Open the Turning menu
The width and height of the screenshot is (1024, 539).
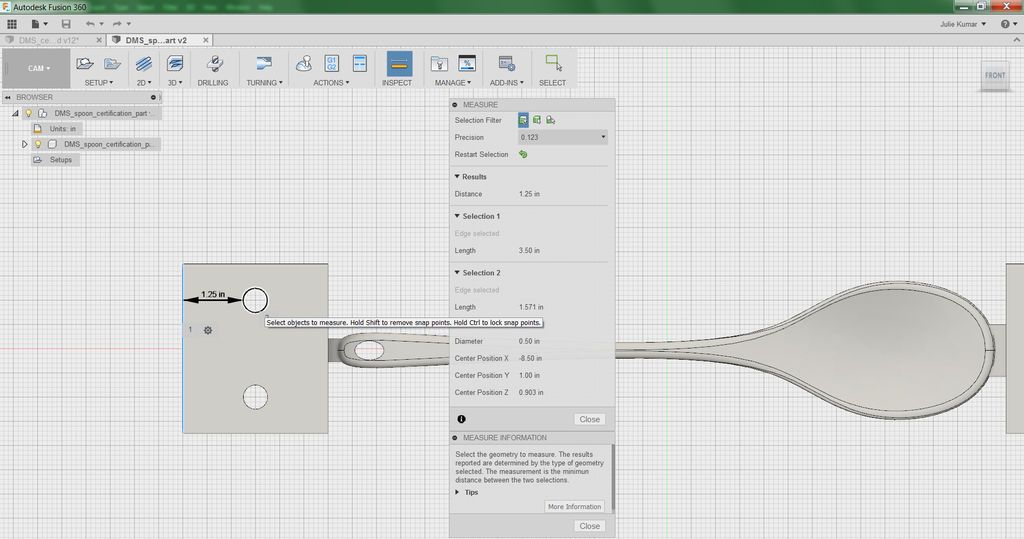[263, 82]
